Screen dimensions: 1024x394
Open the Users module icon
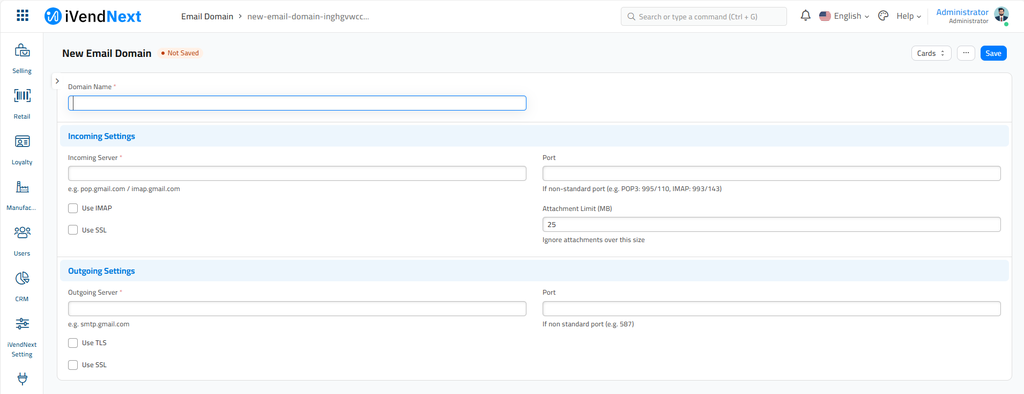pyautogui.click(x=22, y=233)
